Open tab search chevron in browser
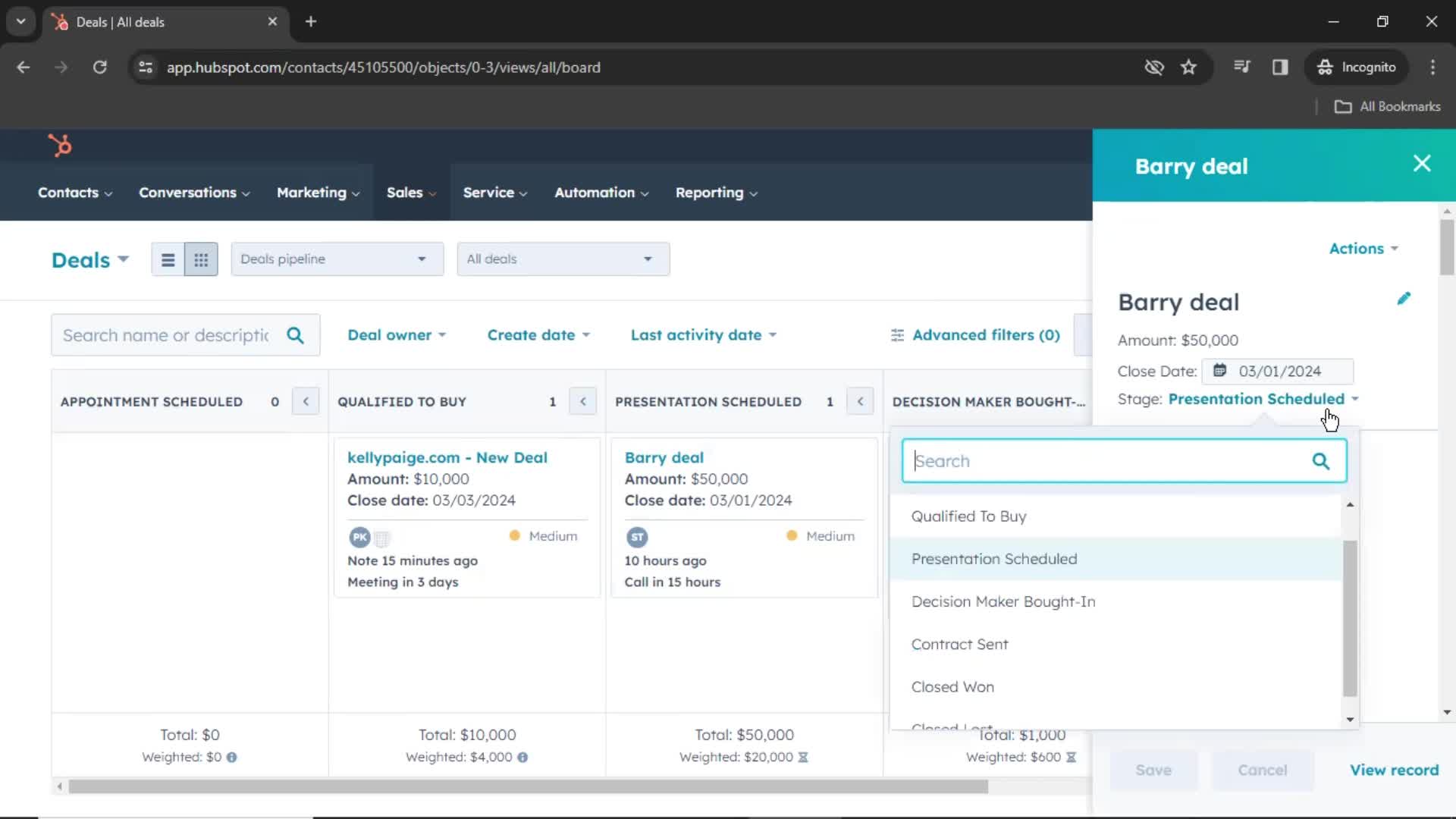Image resolution: width=1456 pixels, height=819 pixels. click(21, 21)
